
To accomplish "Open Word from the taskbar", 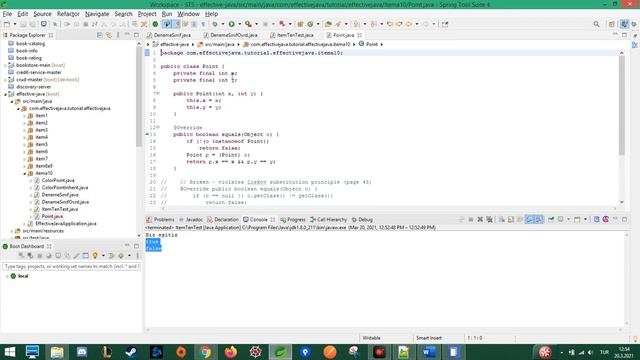I will click(x=429, y=352).
